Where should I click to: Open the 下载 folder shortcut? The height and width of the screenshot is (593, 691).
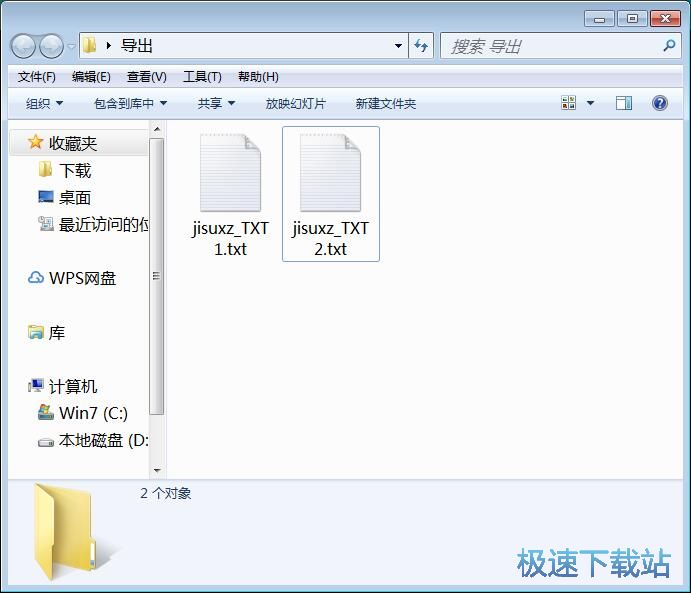tap(75, 171)
